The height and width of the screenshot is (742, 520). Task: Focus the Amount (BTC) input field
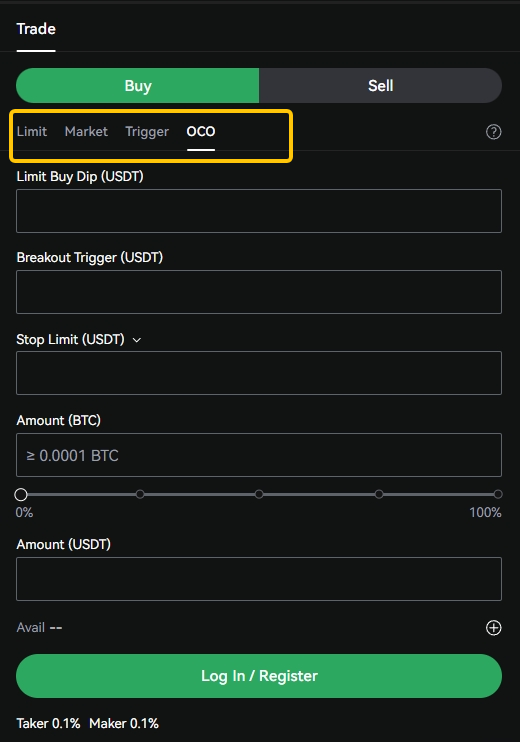click(259, 455)
